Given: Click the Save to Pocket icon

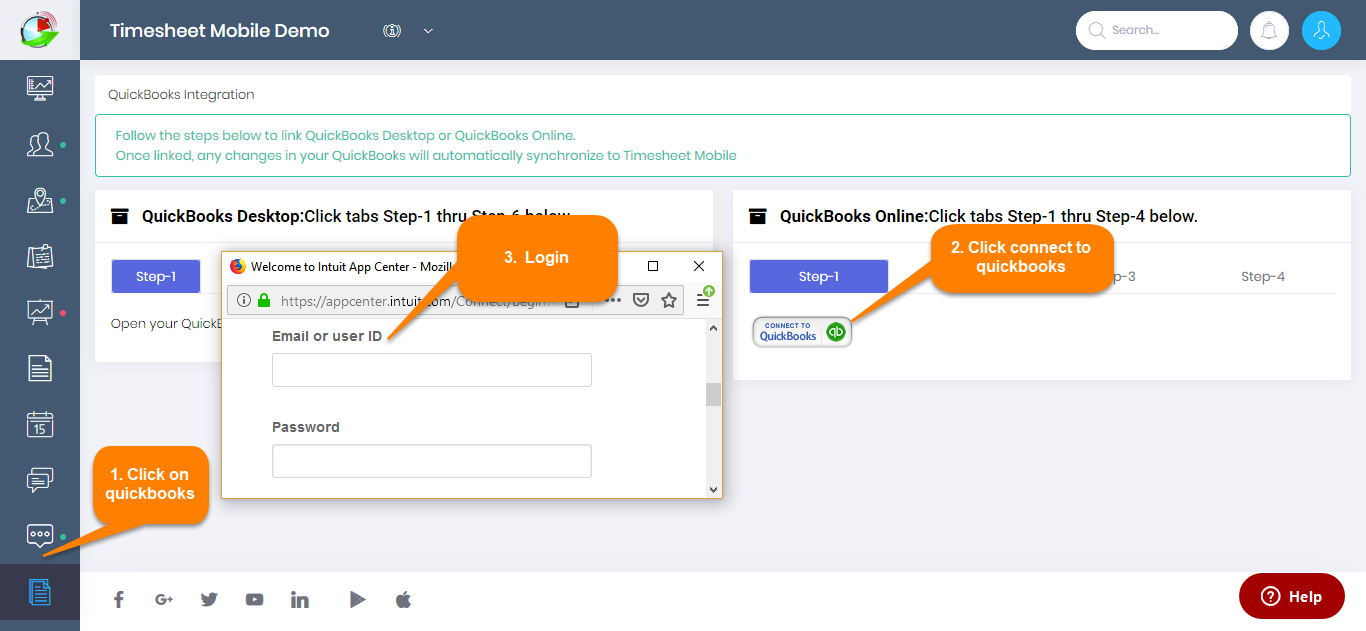Looking at the screenshot, I should point(642,300).
